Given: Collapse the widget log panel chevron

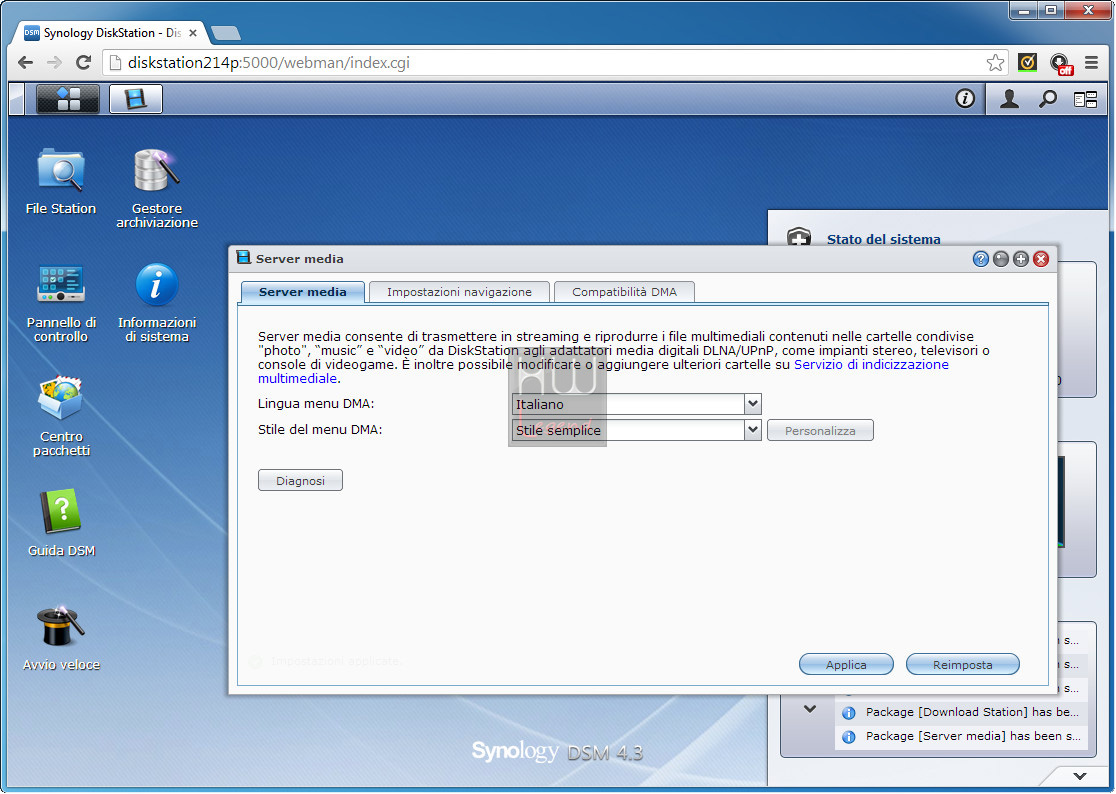Looking at the screenshot, I should tap(809, 709).
